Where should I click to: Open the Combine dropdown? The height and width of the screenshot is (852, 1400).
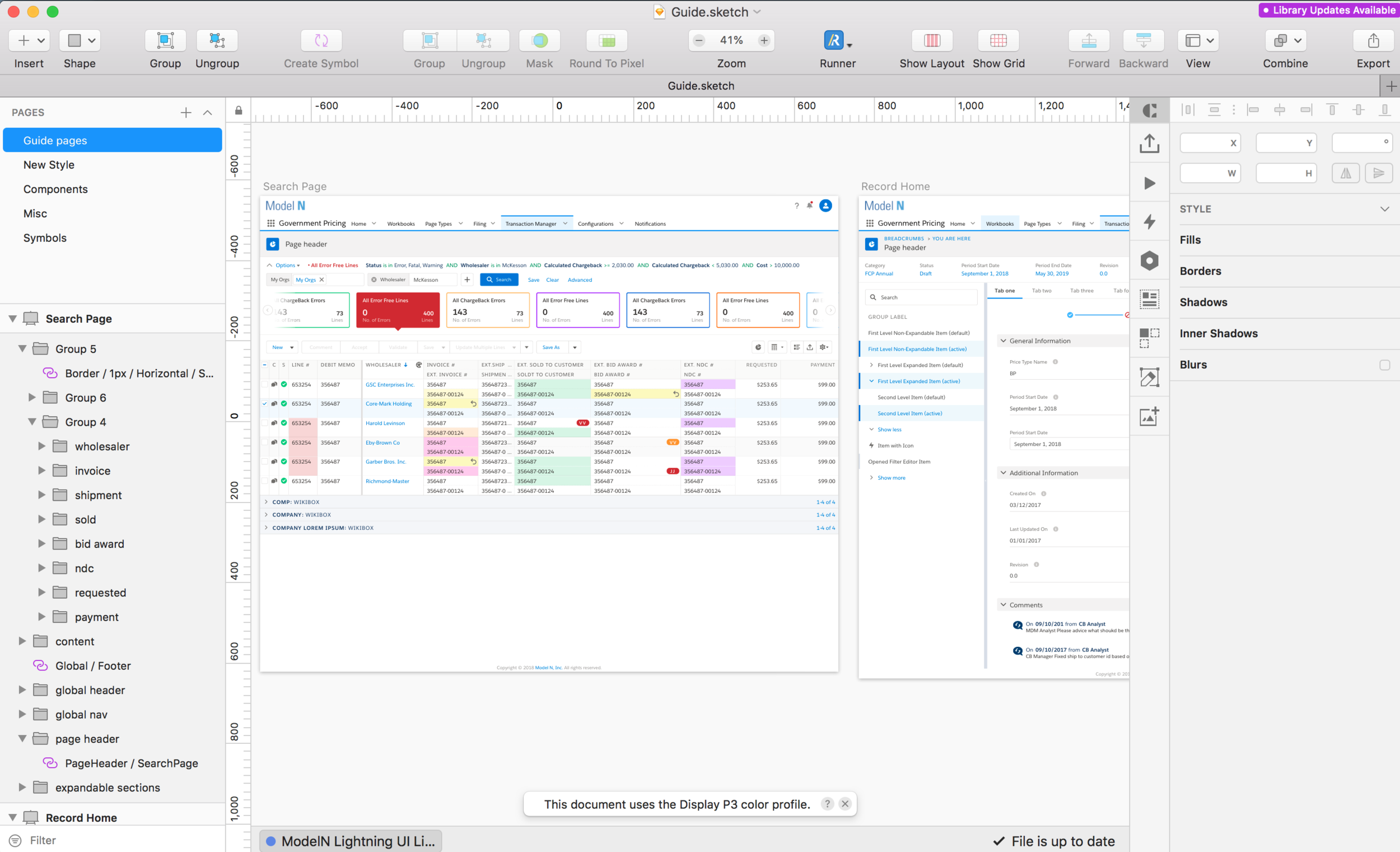pos(1286,40)
